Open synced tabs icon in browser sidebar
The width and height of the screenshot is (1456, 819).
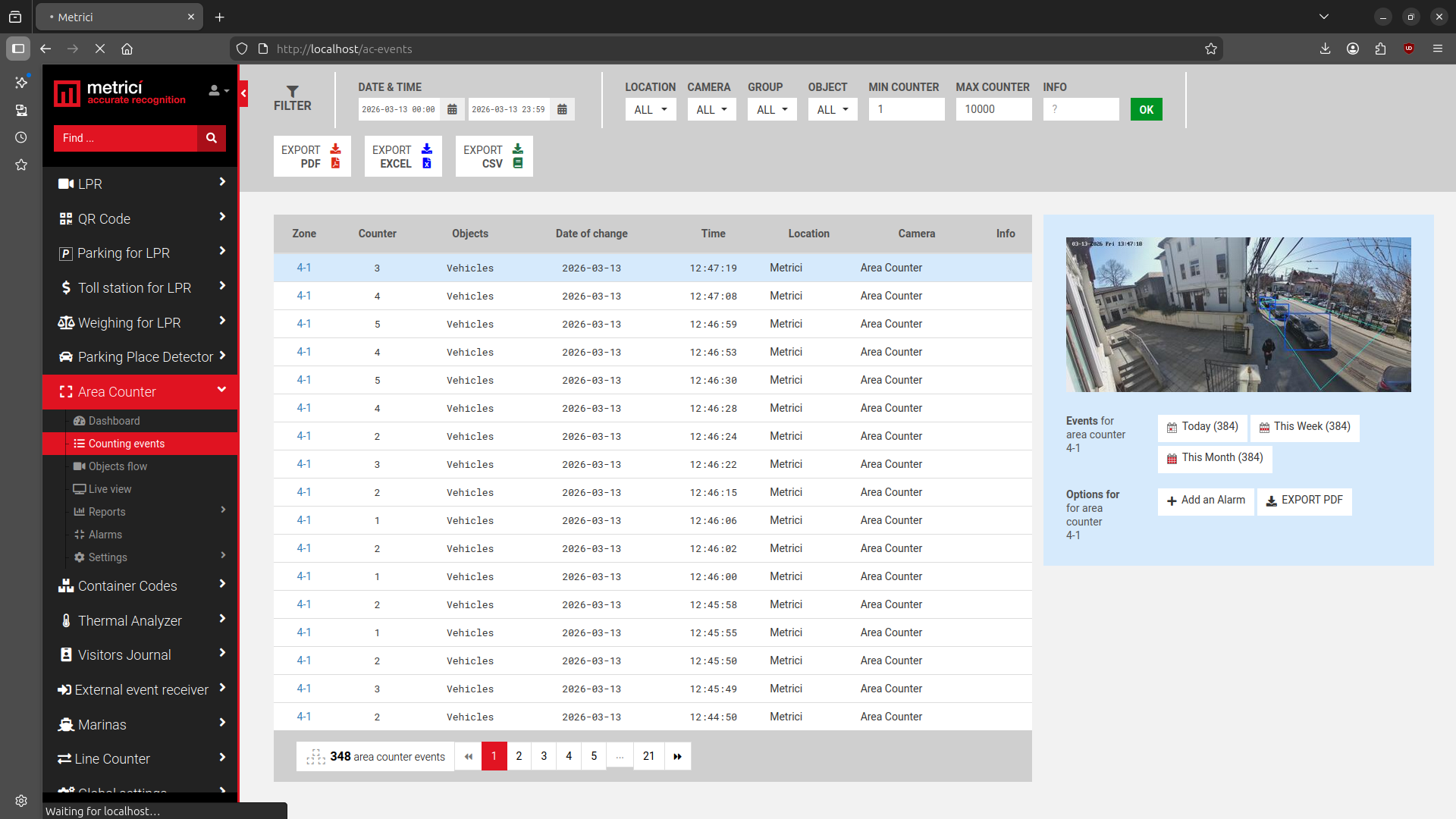tap(21, 110)
